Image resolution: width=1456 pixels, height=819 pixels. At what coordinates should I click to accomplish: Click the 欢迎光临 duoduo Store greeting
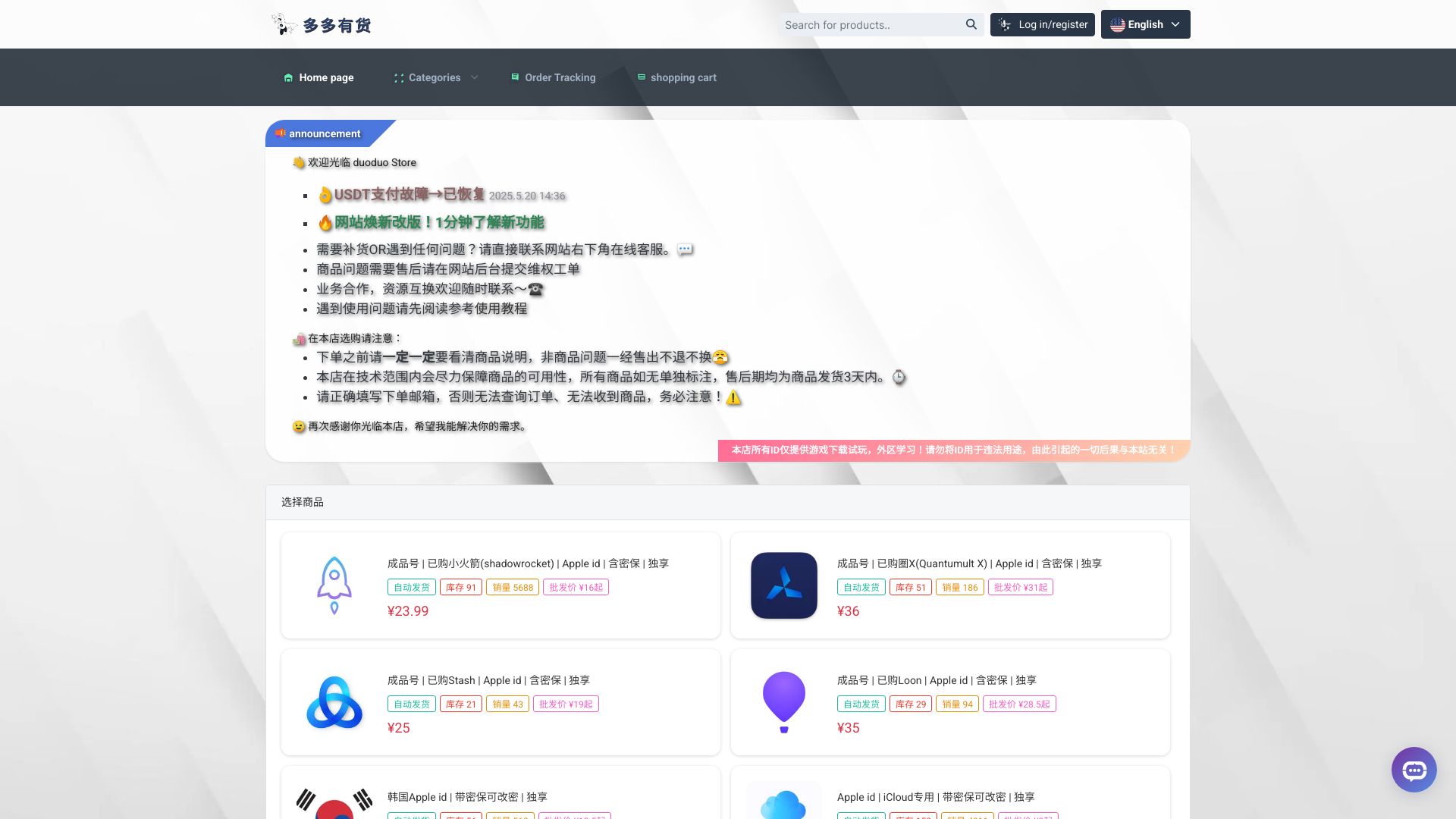[x=362, y=162]
